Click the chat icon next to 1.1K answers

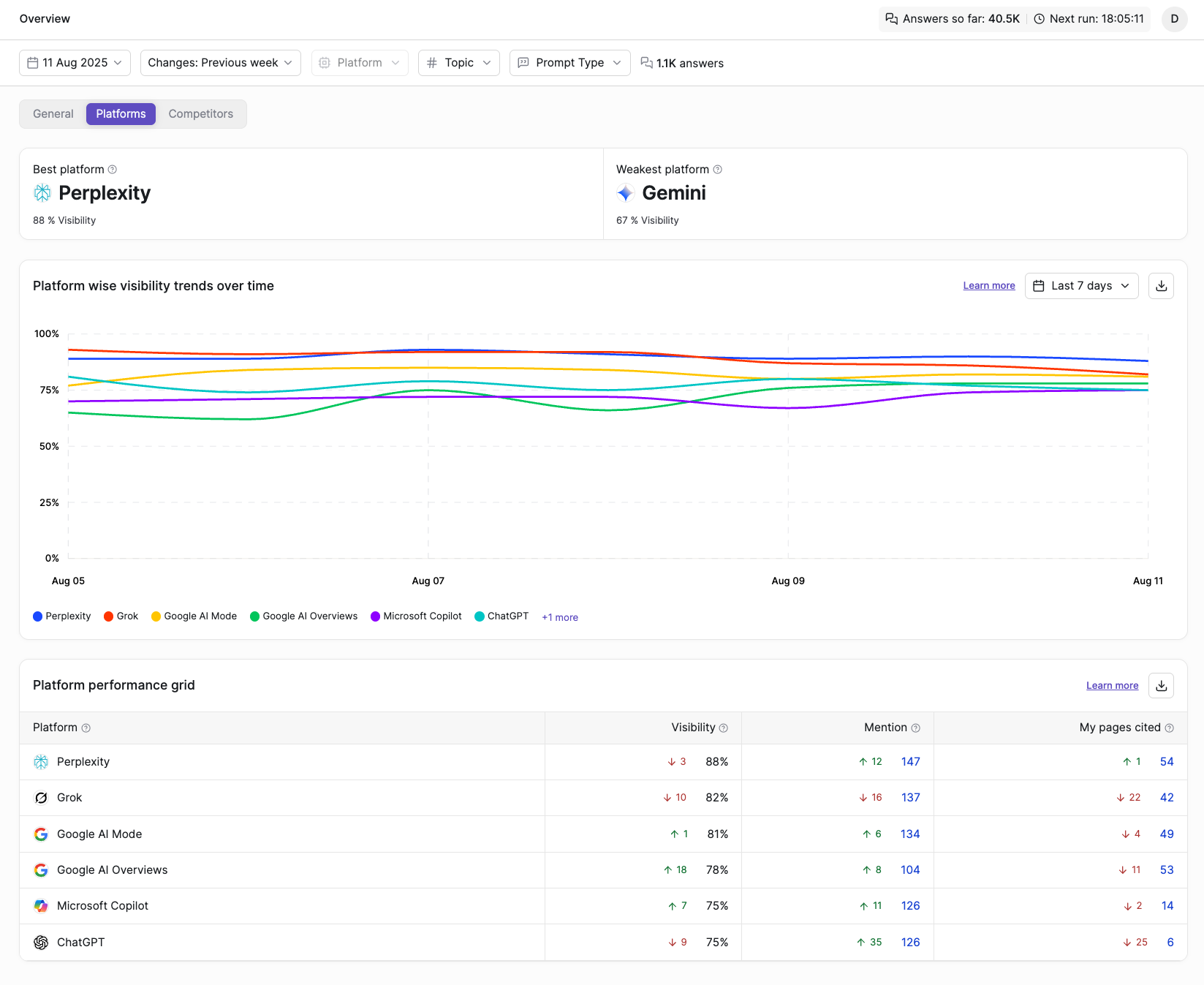pos(647,63)
